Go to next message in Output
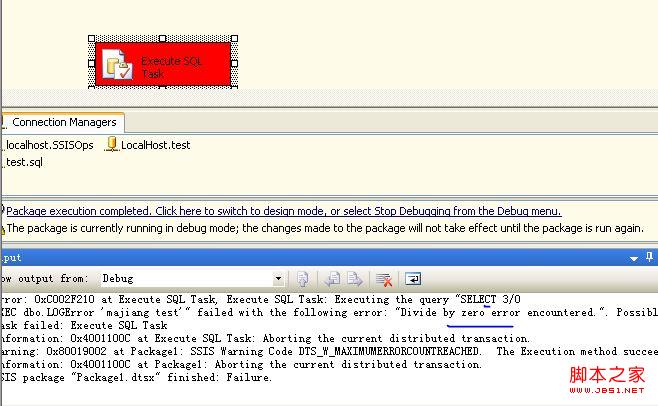This screenshot has width=658, height=406. click(x=353, y=279)
